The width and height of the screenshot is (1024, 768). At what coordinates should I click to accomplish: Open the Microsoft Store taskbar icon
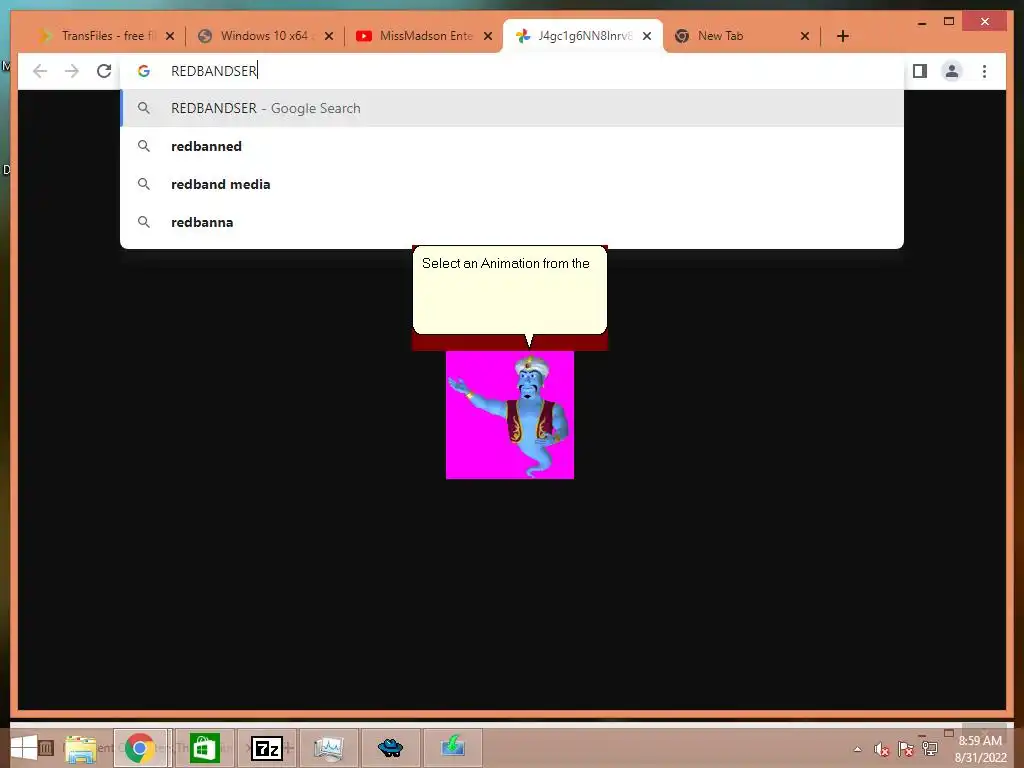(204, 748)
